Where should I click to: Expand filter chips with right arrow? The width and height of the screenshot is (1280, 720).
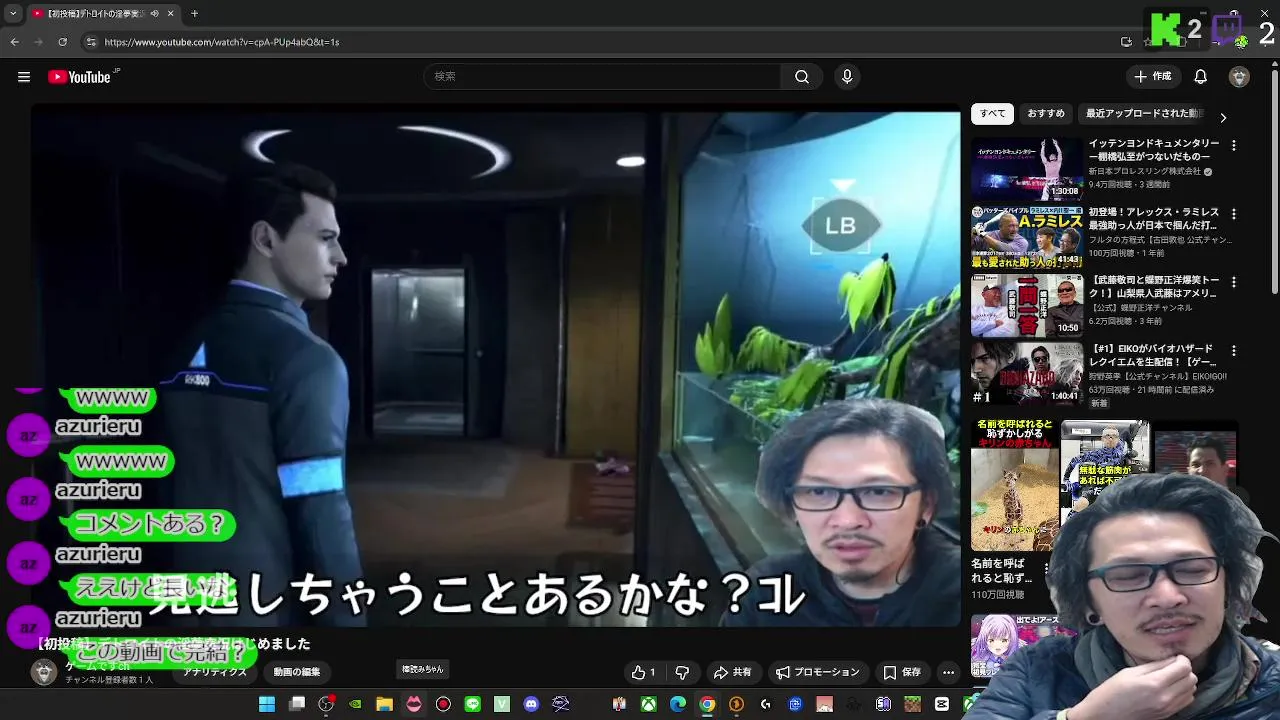point(1222,117)
